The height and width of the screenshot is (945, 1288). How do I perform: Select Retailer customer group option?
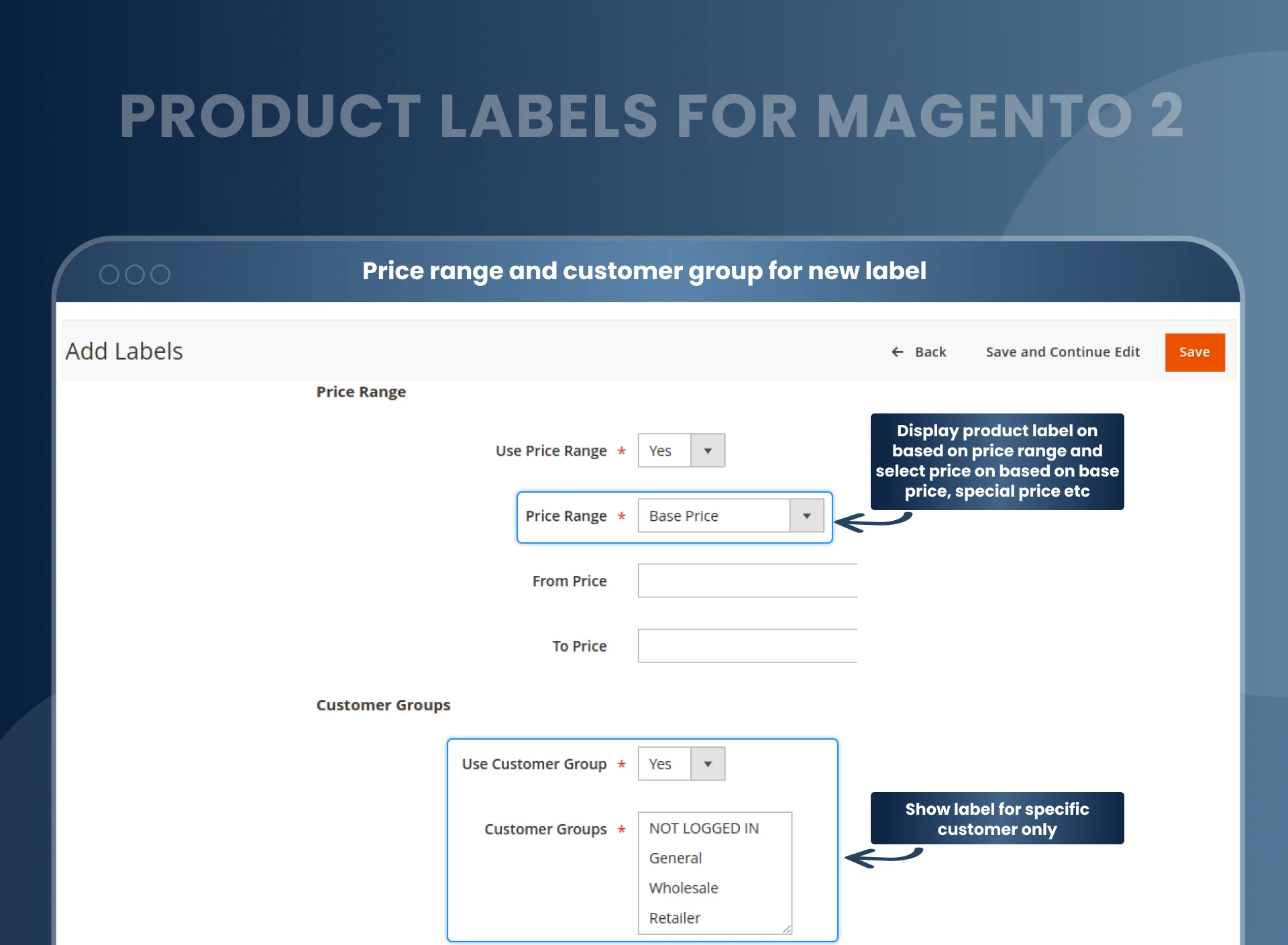(x=674, y=917)
